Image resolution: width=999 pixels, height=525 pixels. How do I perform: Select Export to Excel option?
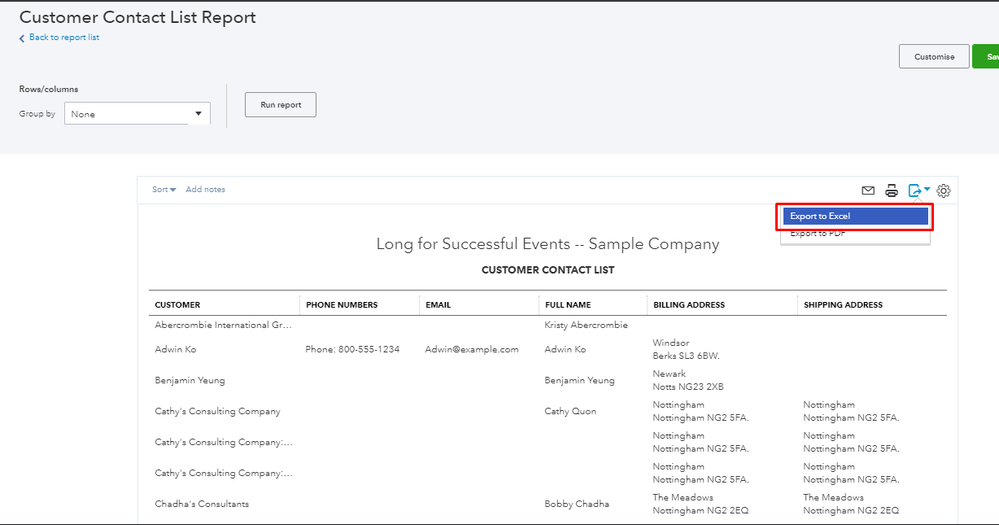(x=856, y=216)
